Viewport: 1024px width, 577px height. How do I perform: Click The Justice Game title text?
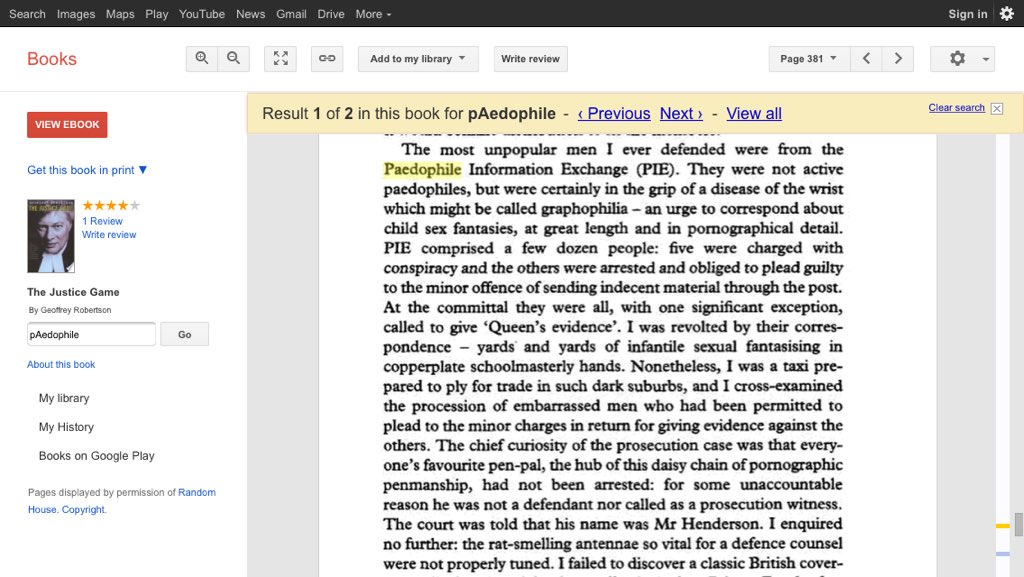coord(73,292)
